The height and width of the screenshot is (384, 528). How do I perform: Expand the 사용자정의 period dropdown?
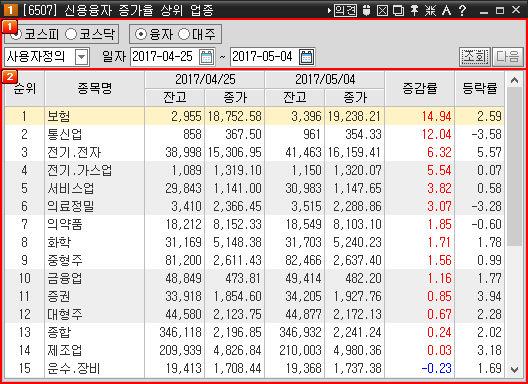tap(81, 57)
